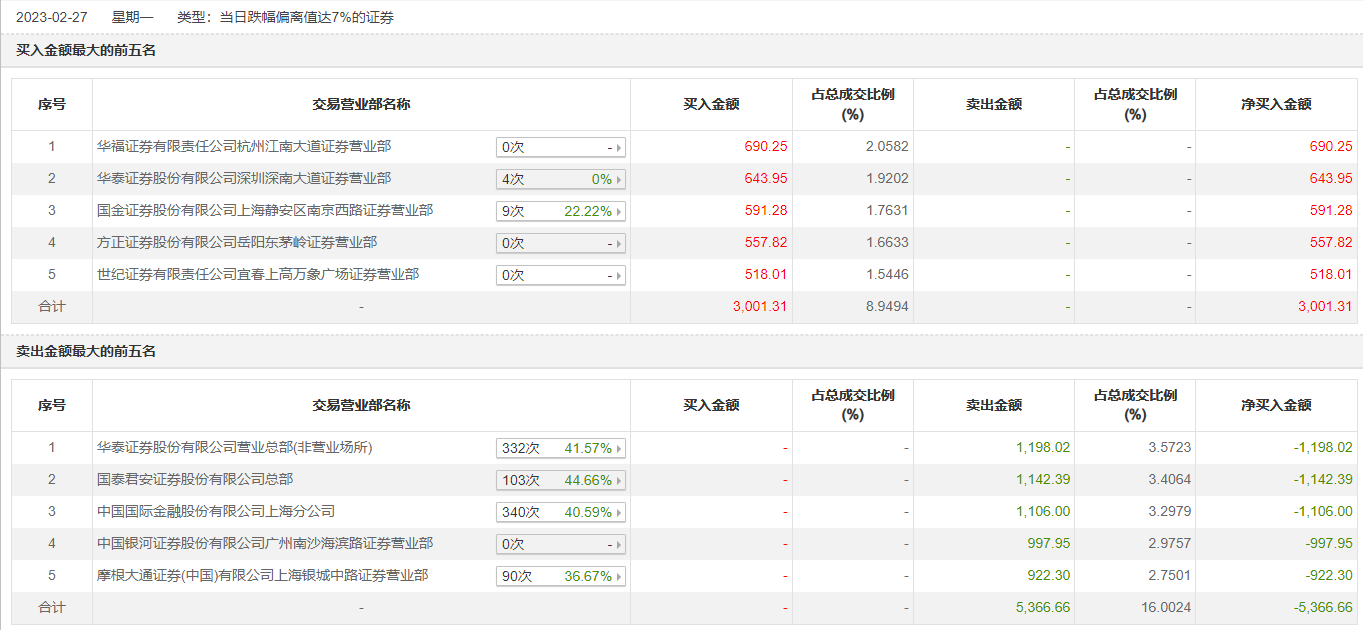Screen dimensions: 1363x630
Task: Open the 4次 0% stats dropdown
Action: click(x=561, y=179)
